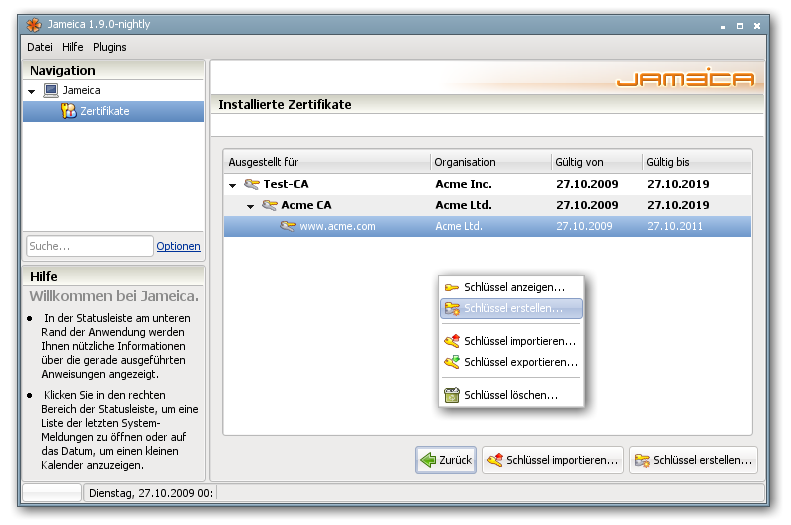The height and width of the screenshot is (525, 791).
Task: Select the Acme CA row name
Action: 306,205
